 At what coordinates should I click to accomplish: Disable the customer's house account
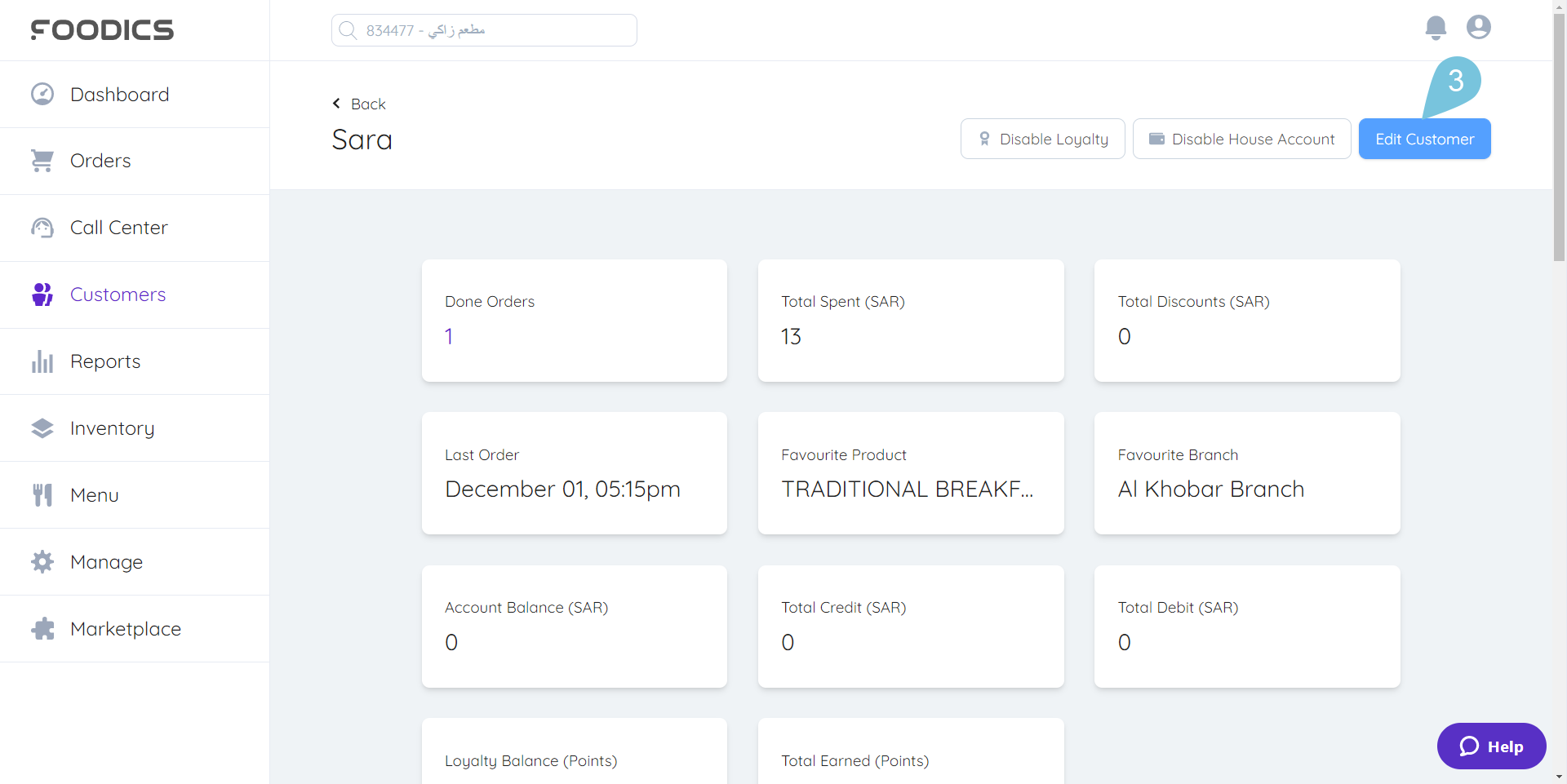(x=1241, y=139)
